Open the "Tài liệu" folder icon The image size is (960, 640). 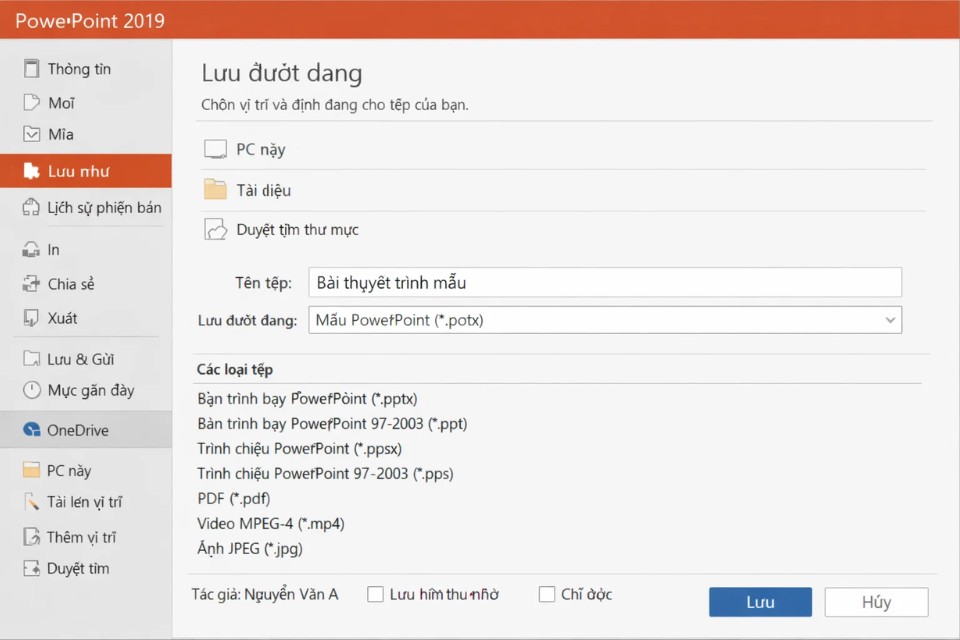tap(215, 189)
